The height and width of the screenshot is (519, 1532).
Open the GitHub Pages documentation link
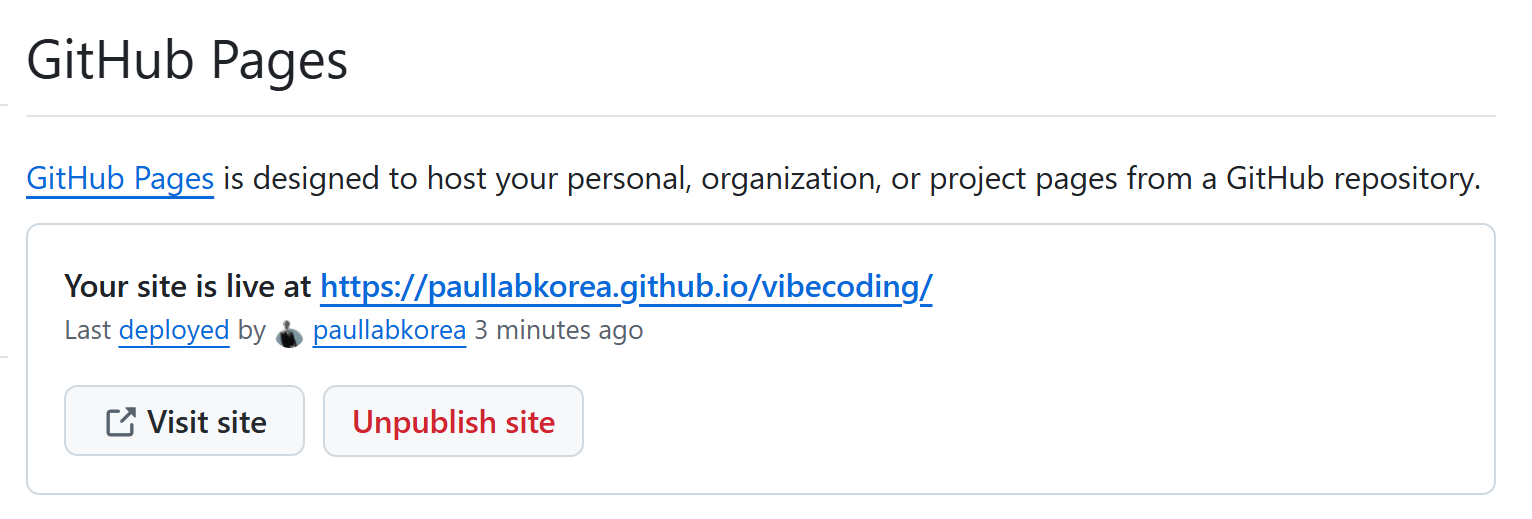click(120, 179)
